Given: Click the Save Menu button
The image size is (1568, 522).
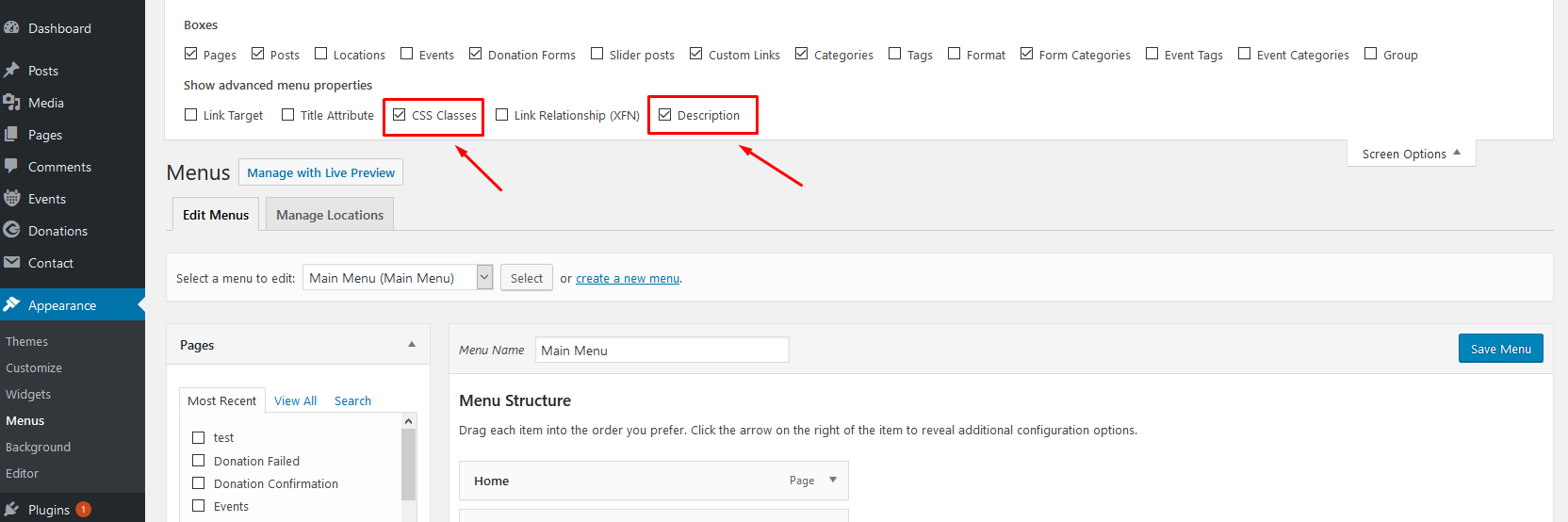Looking at the screenshot, I should [1500, 349].
